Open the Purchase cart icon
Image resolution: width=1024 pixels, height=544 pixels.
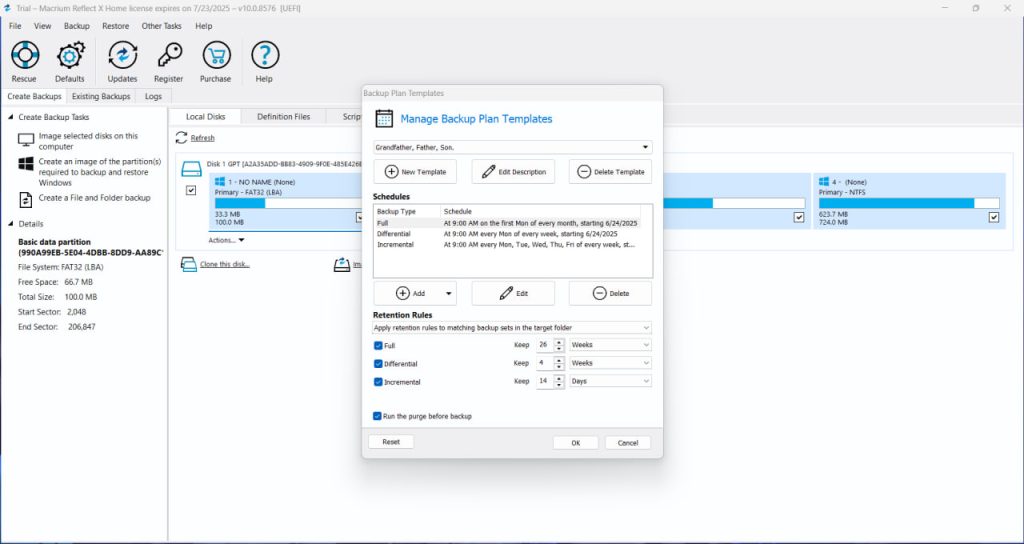216,55
